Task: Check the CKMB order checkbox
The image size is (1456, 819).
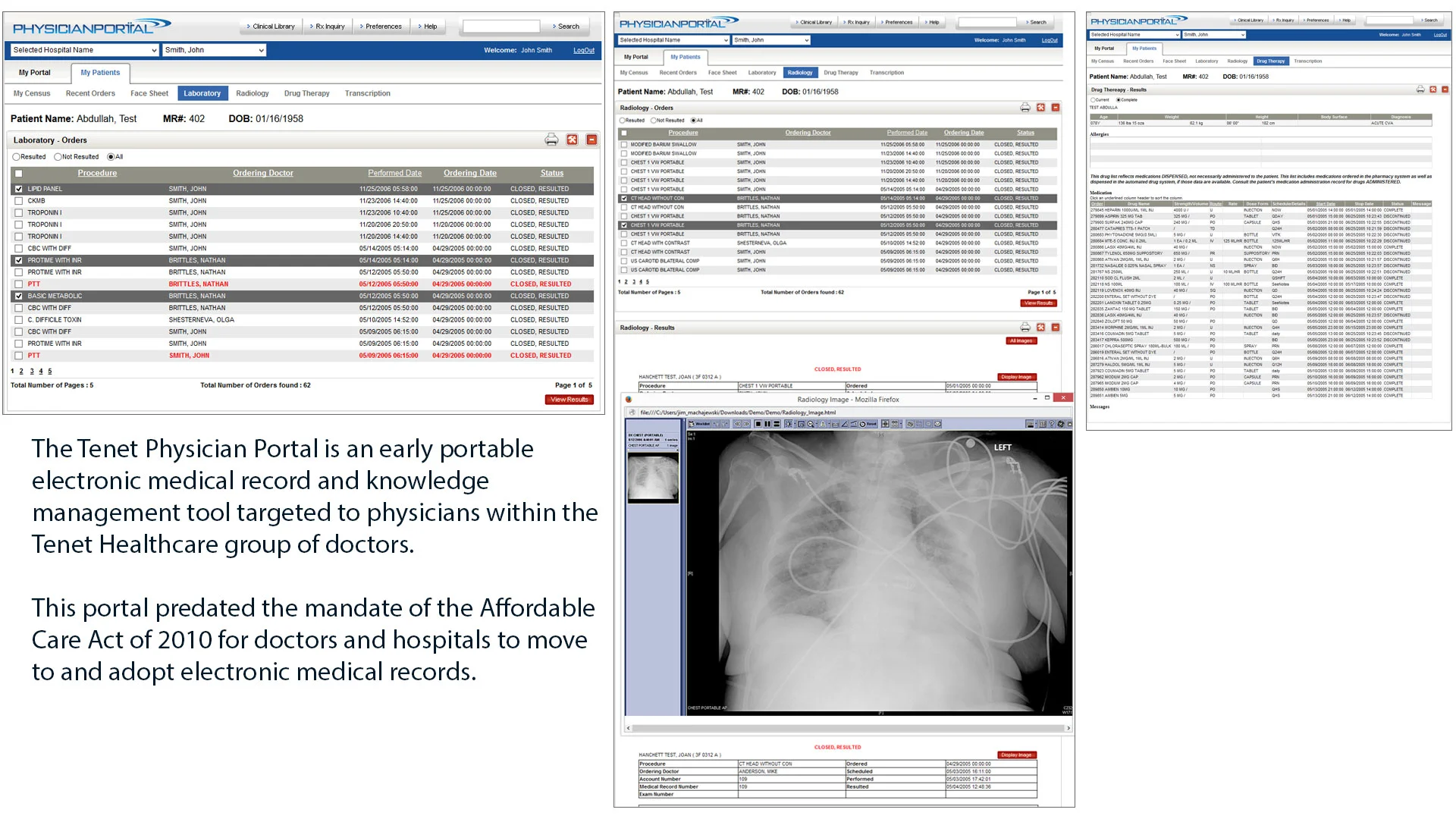Action: coord(19,201)
